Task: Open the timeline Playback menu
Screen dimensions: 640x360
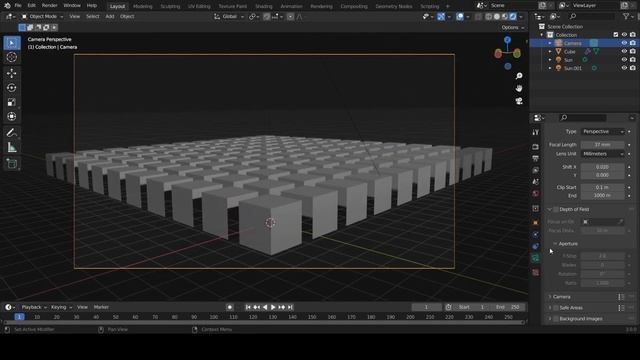Action: (x=34, y=307)
